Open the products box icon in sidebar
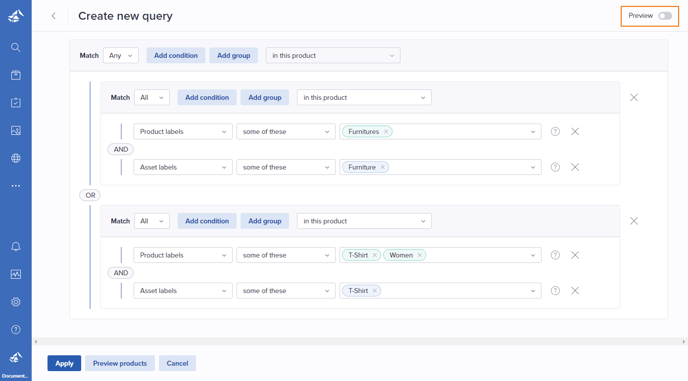 click(16, 75)
